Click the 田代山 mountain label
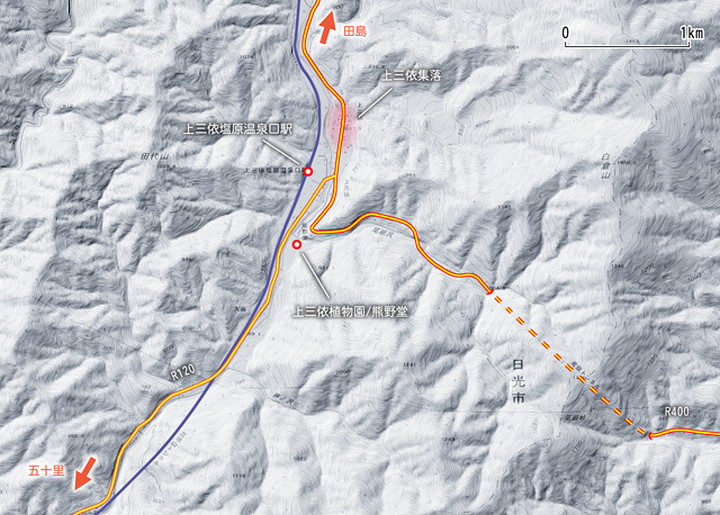This screenshot has width=720, height=515. click(155, 157)
